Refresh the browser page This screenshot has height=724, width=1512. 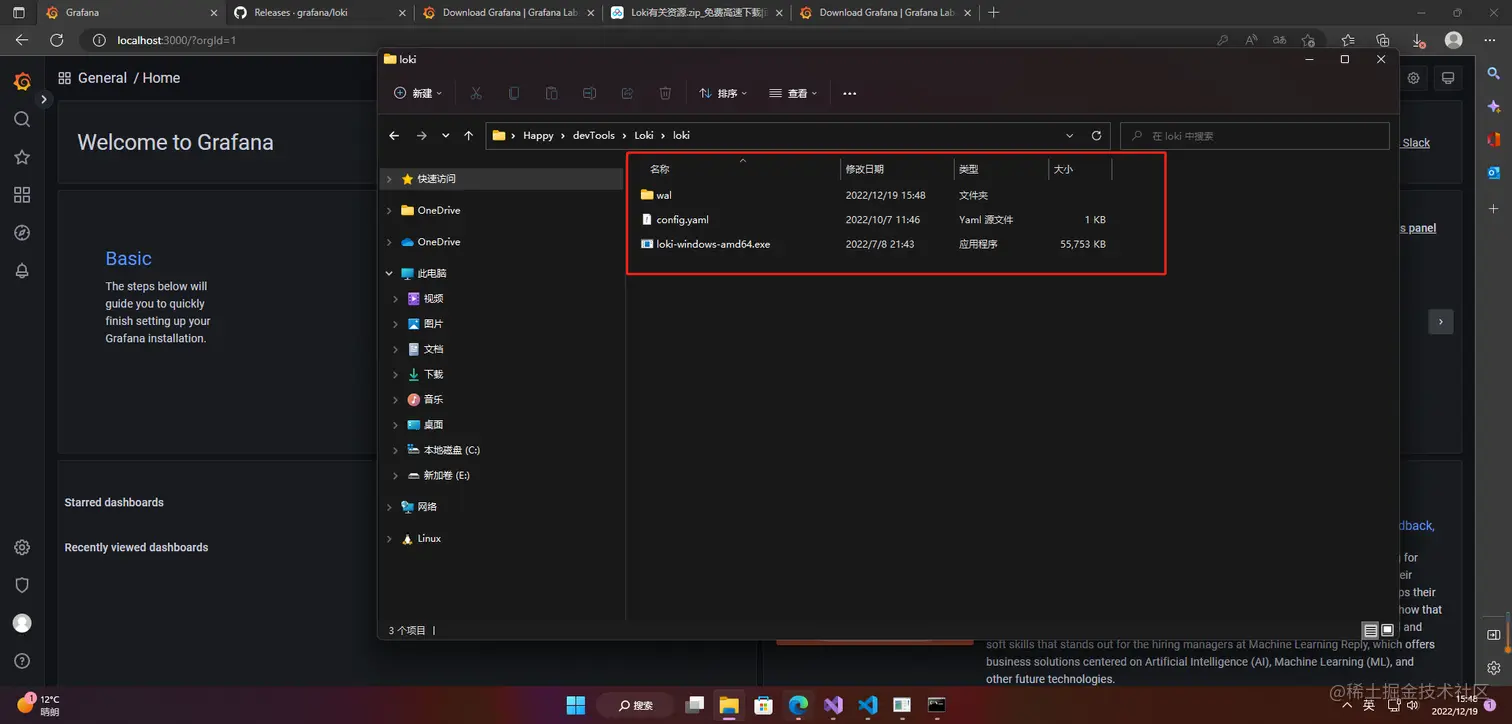(x=57, y=40)
